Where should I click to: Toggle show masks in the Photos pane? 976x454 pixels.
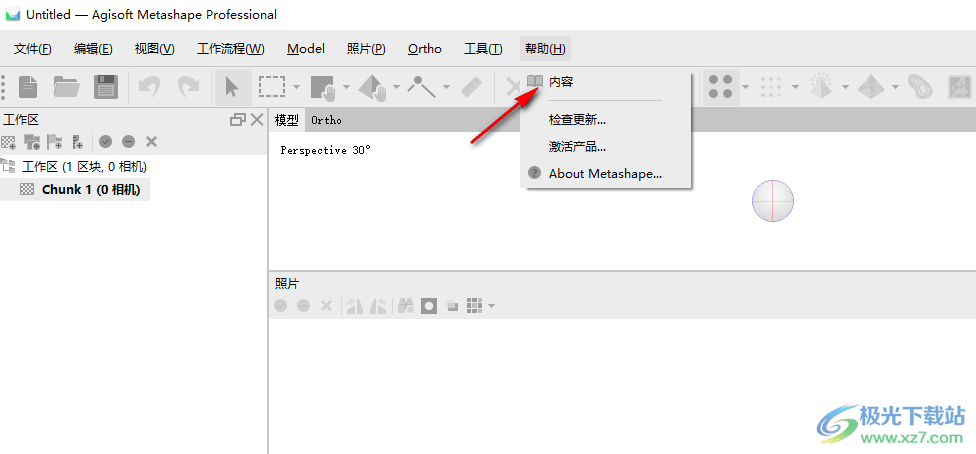pos(429,306)
